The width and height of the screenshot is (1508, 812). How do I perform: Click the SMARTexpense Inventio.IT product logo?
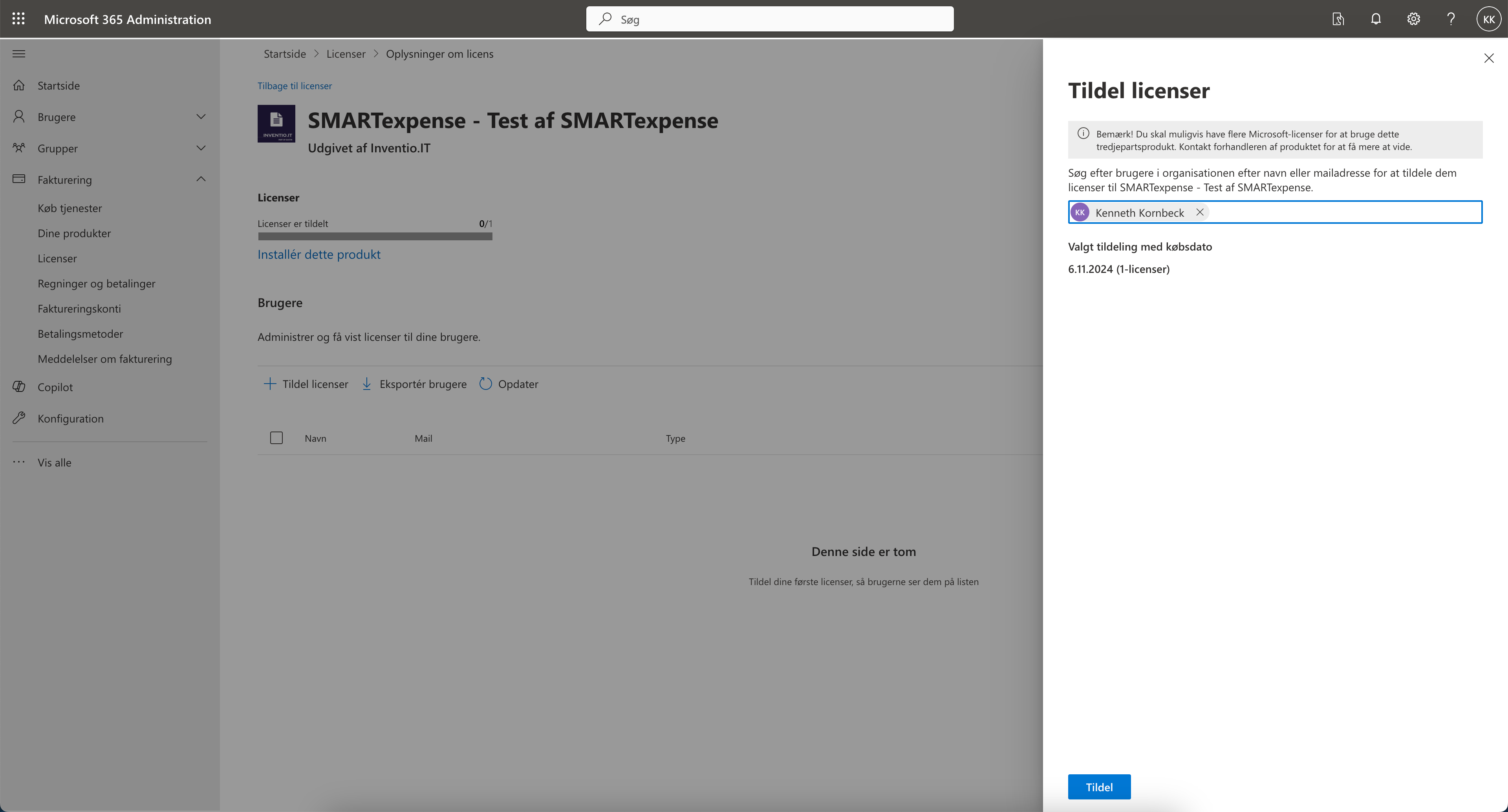pyautogui.click(x=276, y=124)
